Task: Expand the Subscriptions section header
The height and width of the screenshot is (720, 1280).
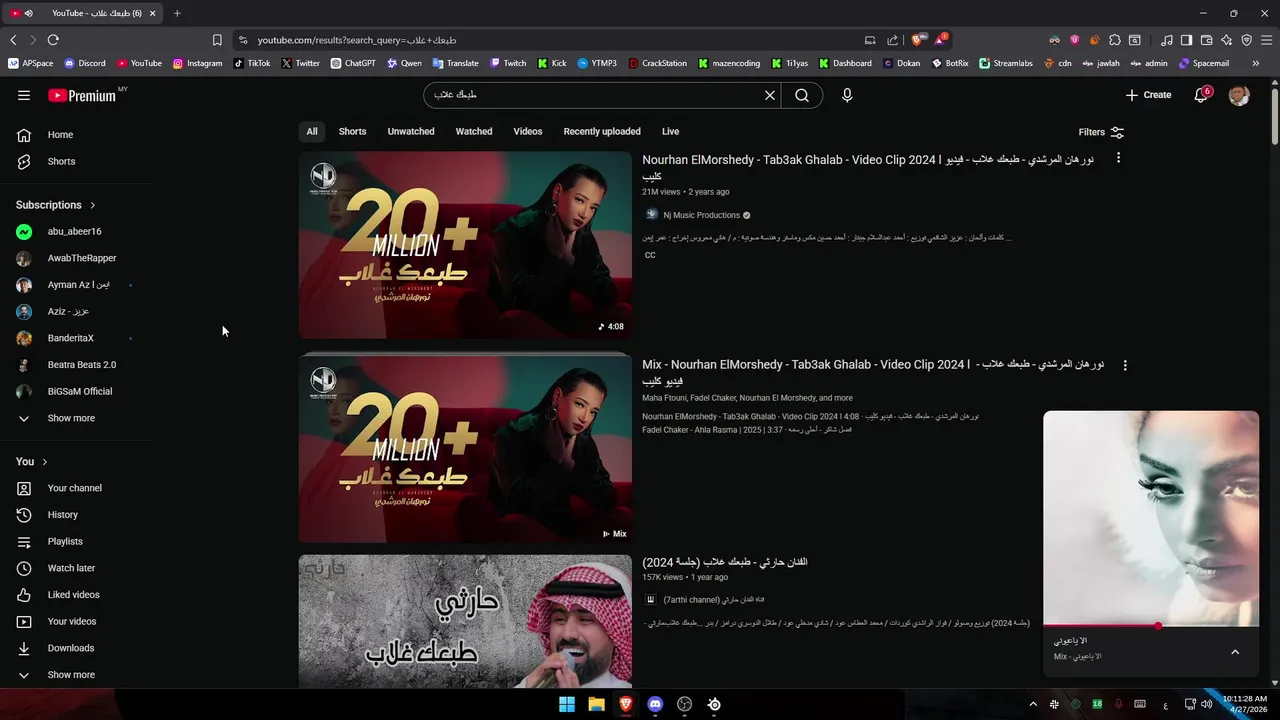Action: point(56,205)
